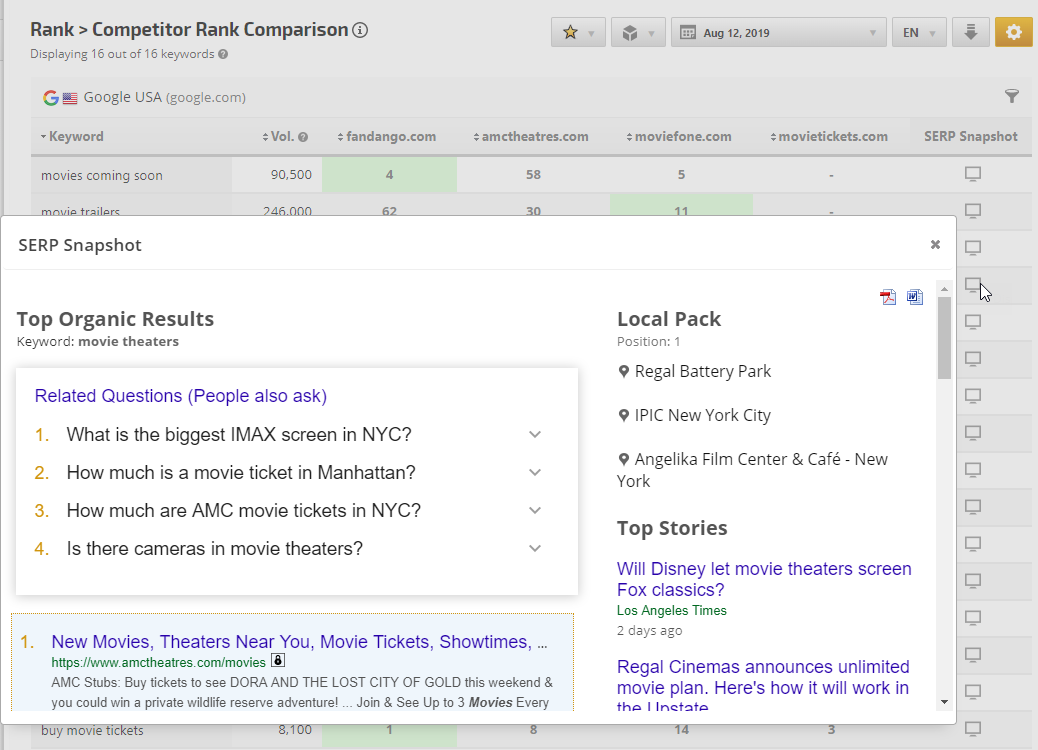Expand 'What is the biggest IMAX screen' question
The width and height of the screenshot is (1038, 750).
click(x=535, y=435)
